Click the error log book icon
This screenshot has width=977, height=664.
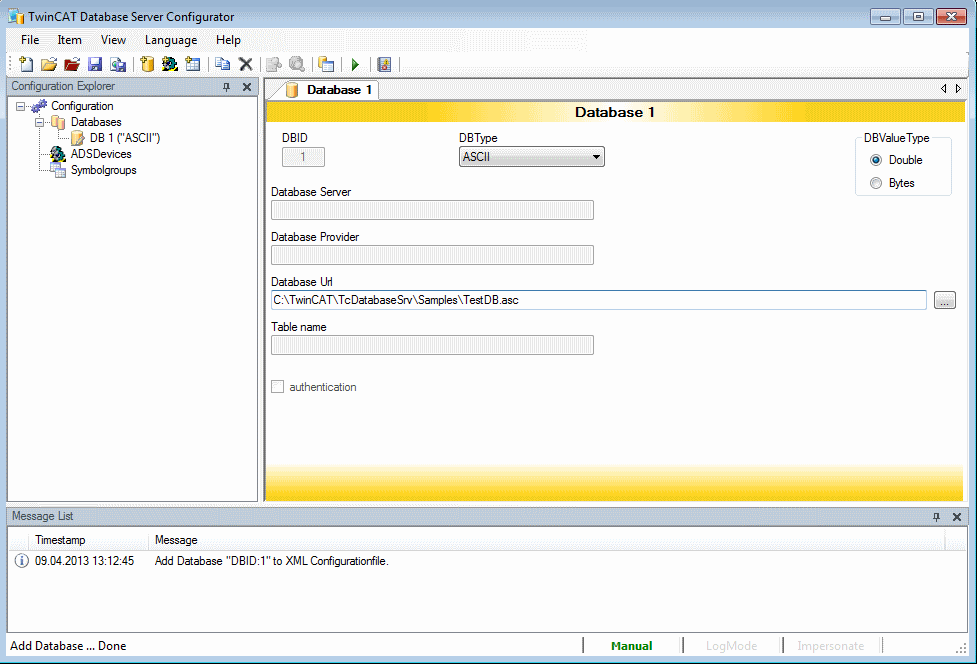click(x=384, y=64)
